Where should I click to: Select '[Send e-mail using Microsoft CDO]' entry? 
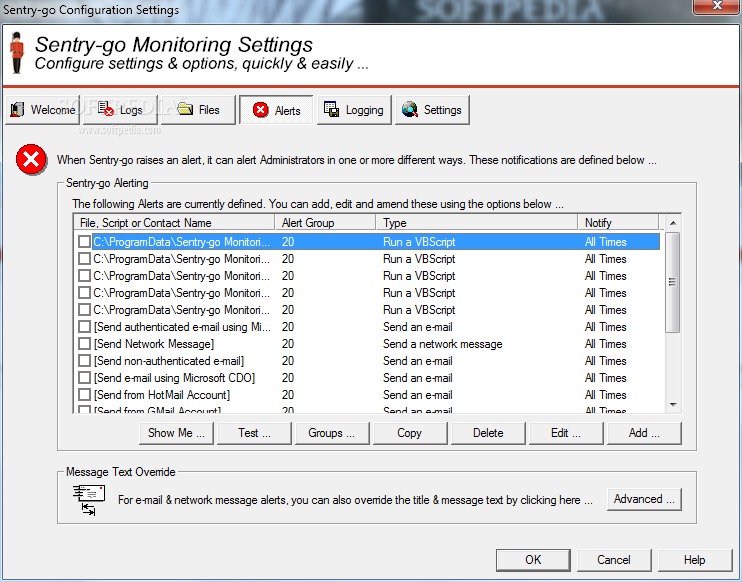point(174,378)
